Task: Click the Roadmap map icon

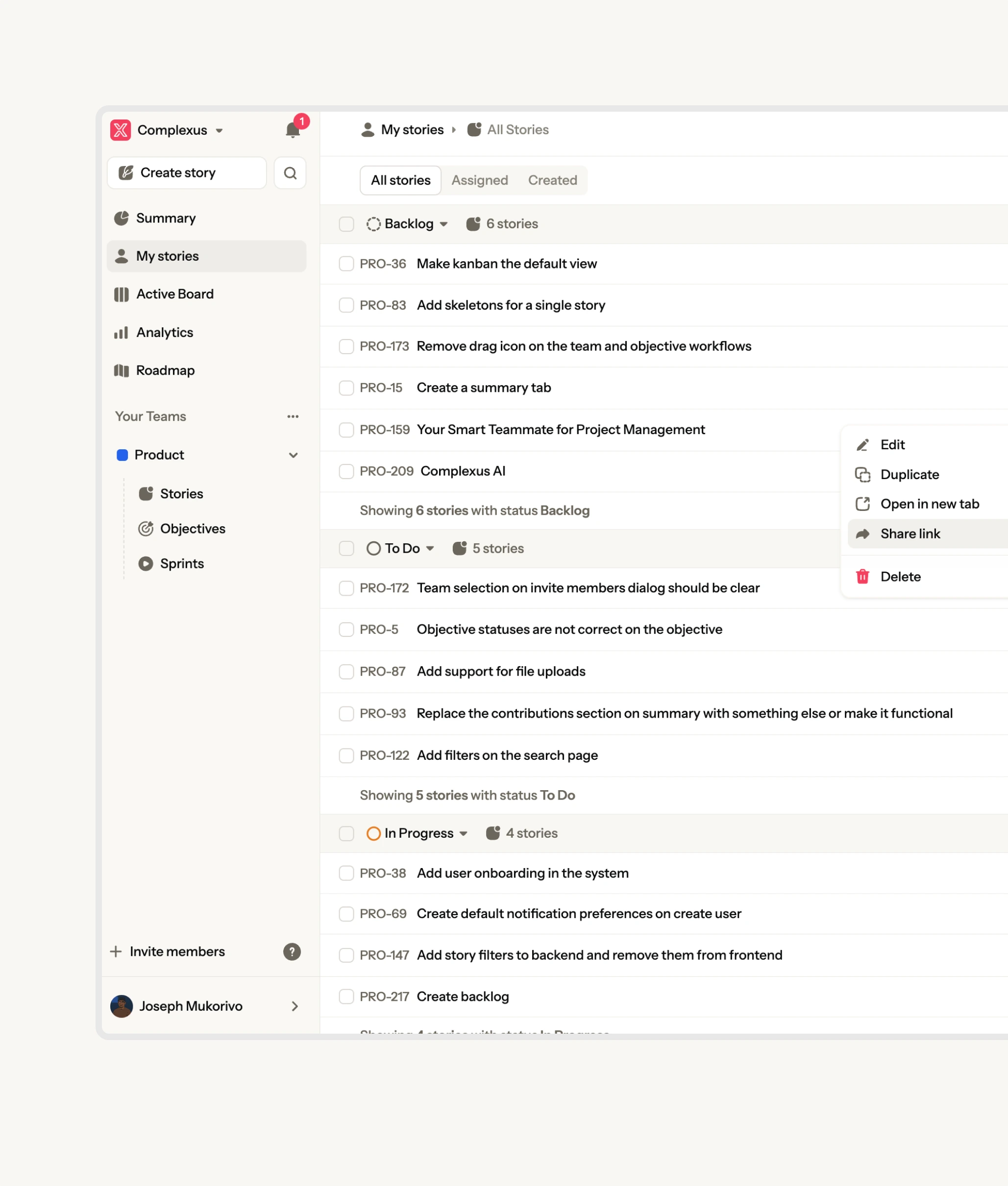Action: pyautogui.click(x=121, y=370)
